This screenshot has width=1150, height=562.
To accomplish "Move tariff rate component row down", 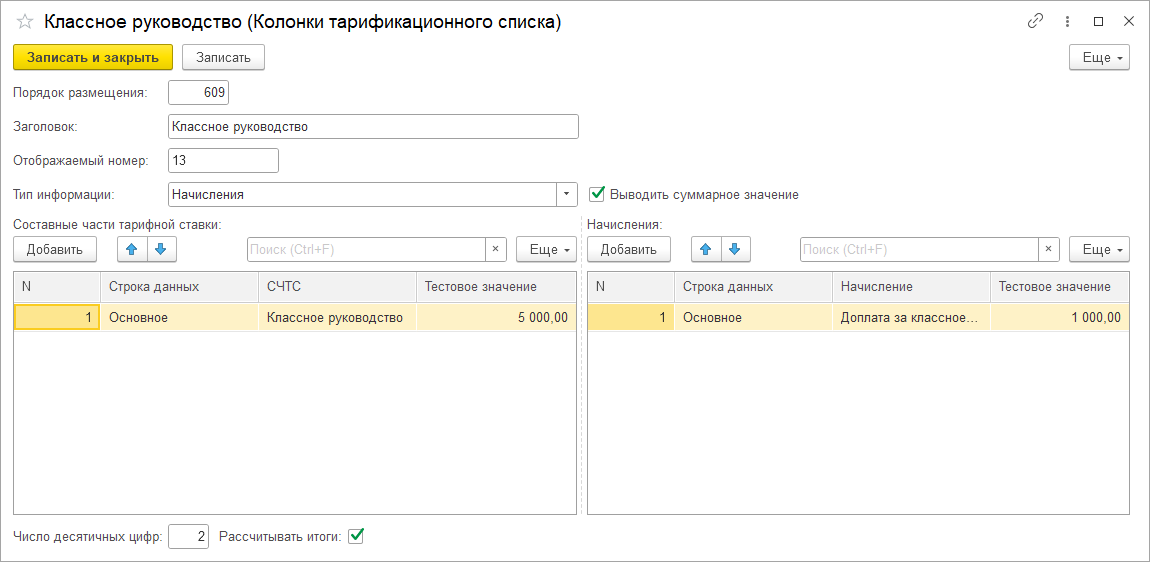I will tap(159, 249).
